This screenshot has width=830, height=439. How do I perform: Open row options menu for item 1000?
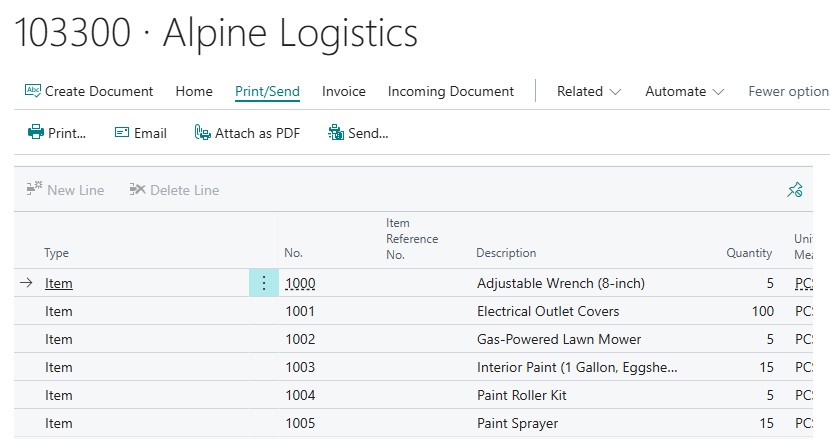[x=264, y=283]
